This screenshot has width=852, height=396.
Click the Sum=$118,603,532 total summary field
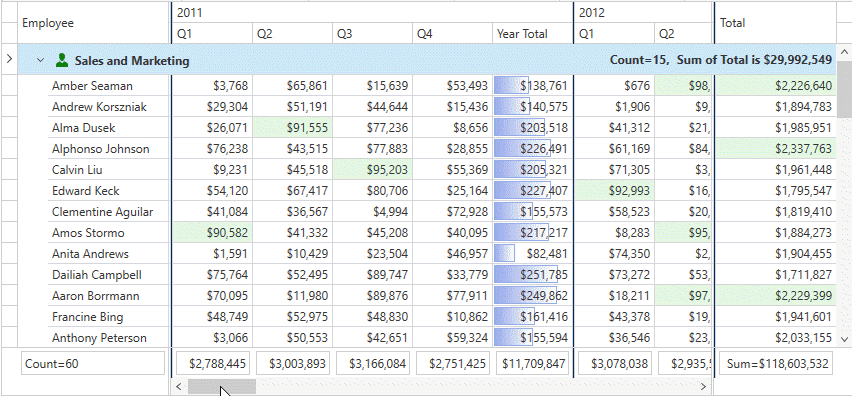(x=775, y=363)
